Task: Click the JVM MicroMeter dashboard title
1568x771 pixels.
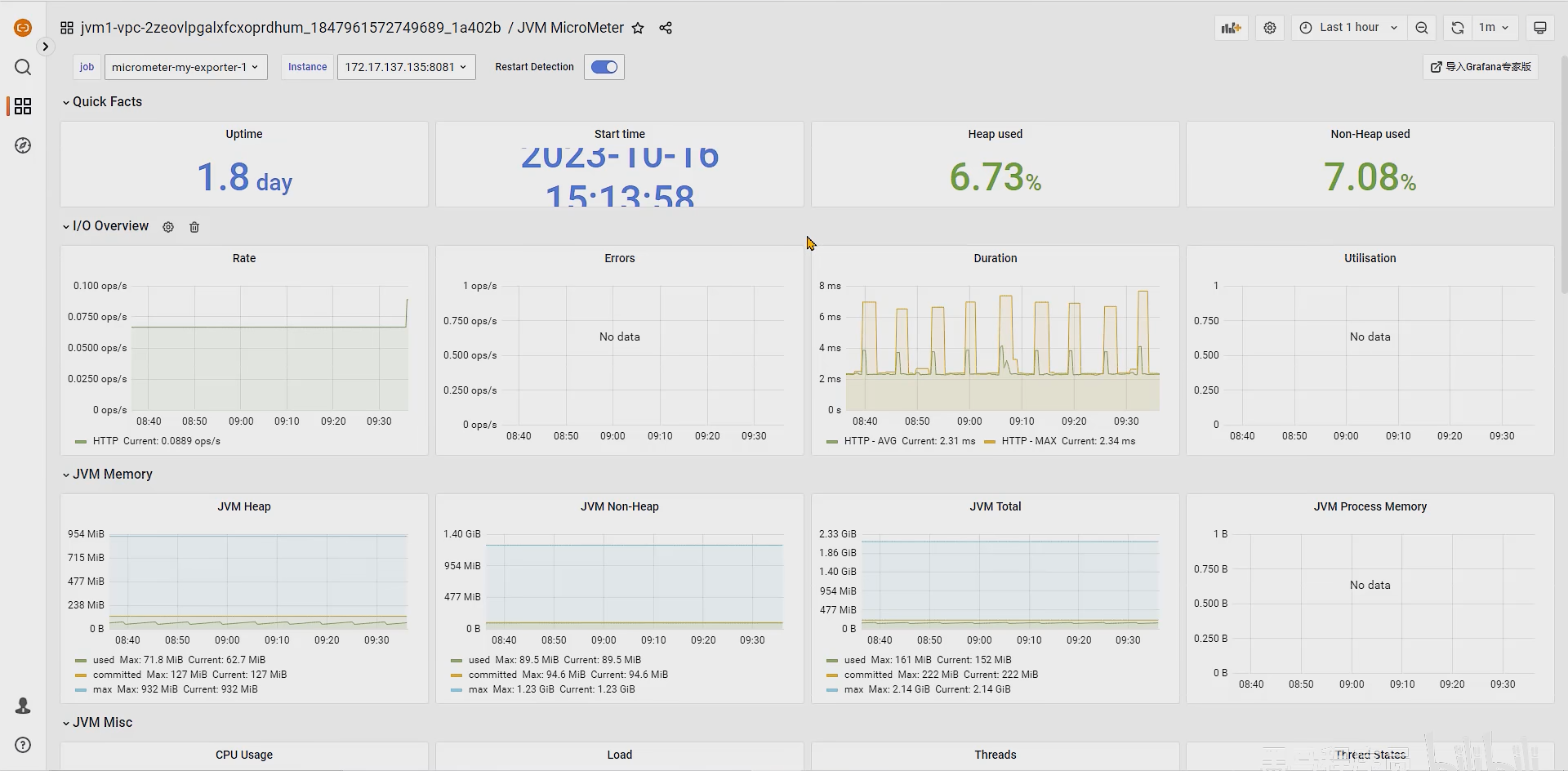Action: (x=571, y=28)
